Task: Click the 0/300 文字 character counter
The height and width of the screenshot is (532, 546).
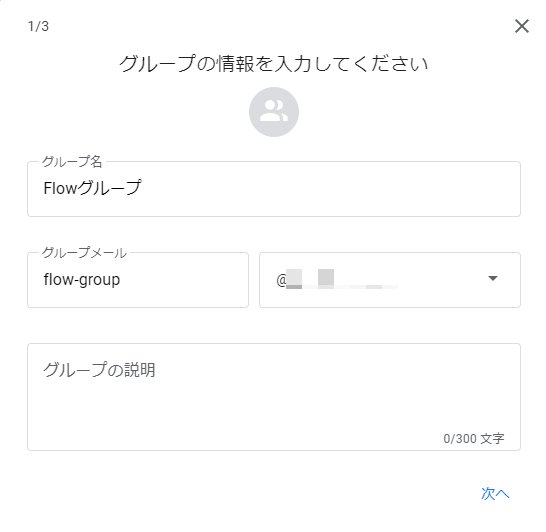Action: pos(474,438)
